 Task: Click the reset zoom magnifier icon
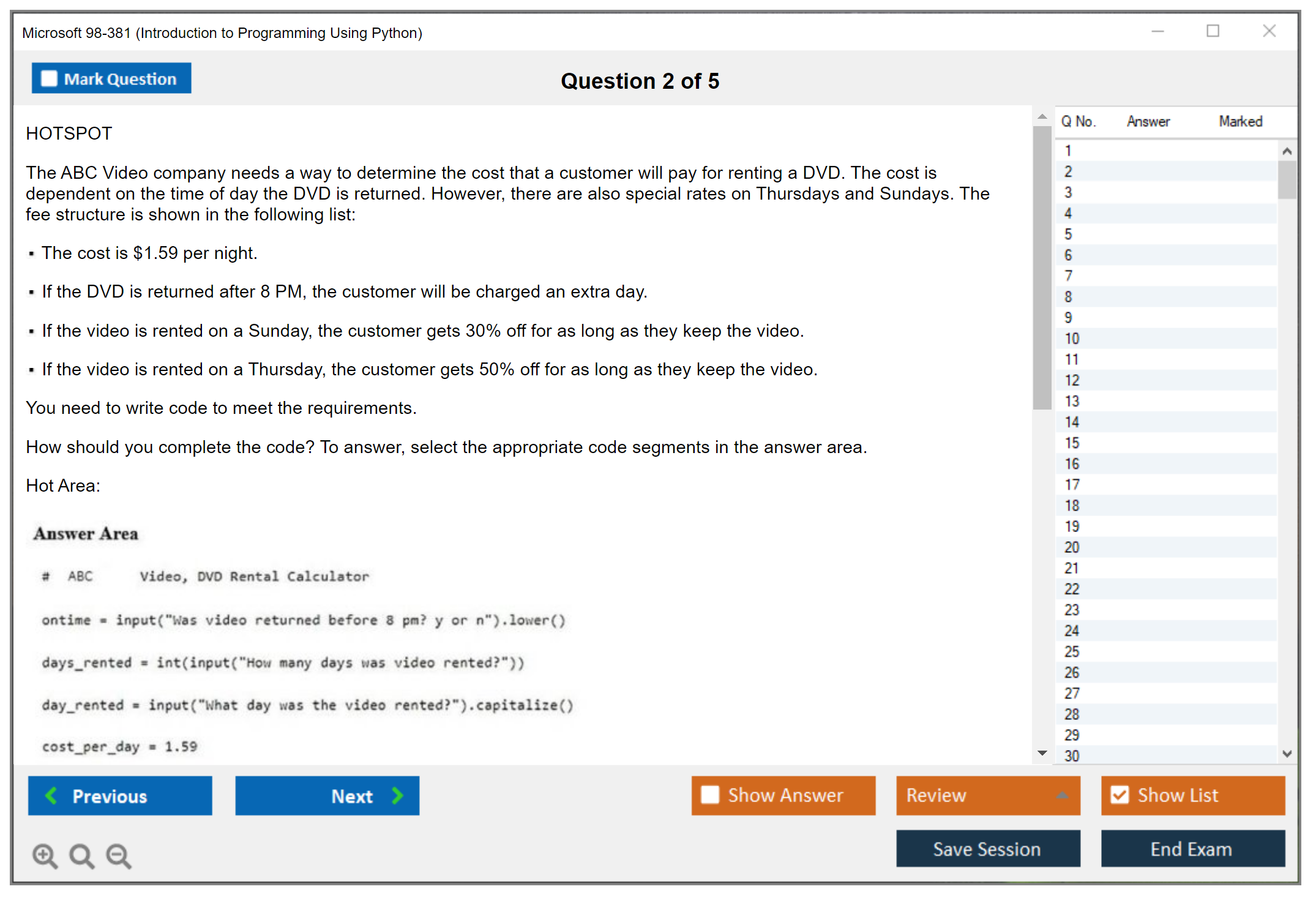(81, 855)
